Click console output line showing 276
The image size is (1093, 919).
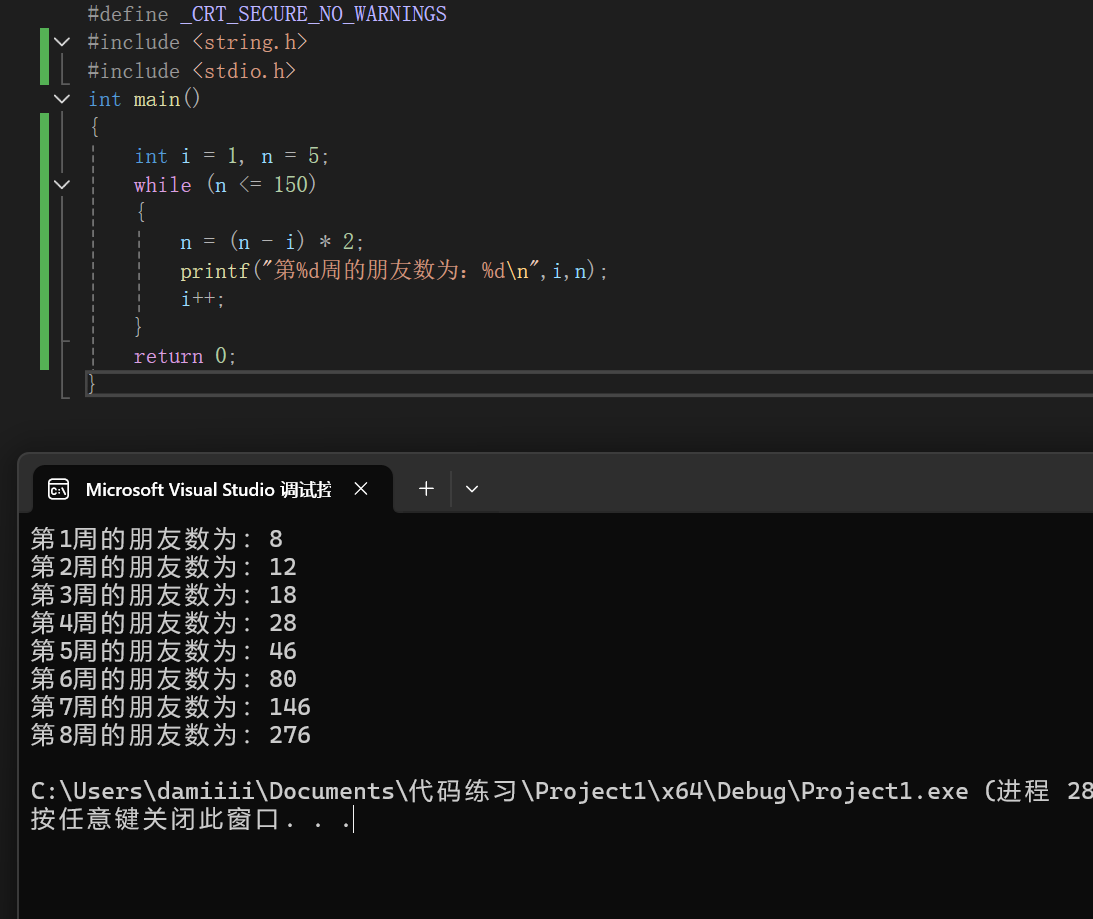click(171, 735)
